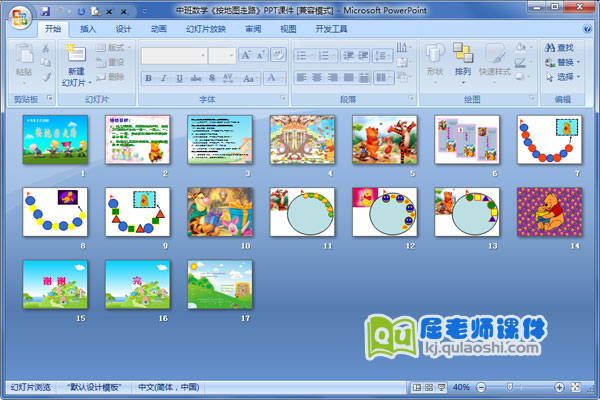Viewport: 600px width, 400px height.
Task: Click zoom in plus button
Action: (x=559, y=387)
